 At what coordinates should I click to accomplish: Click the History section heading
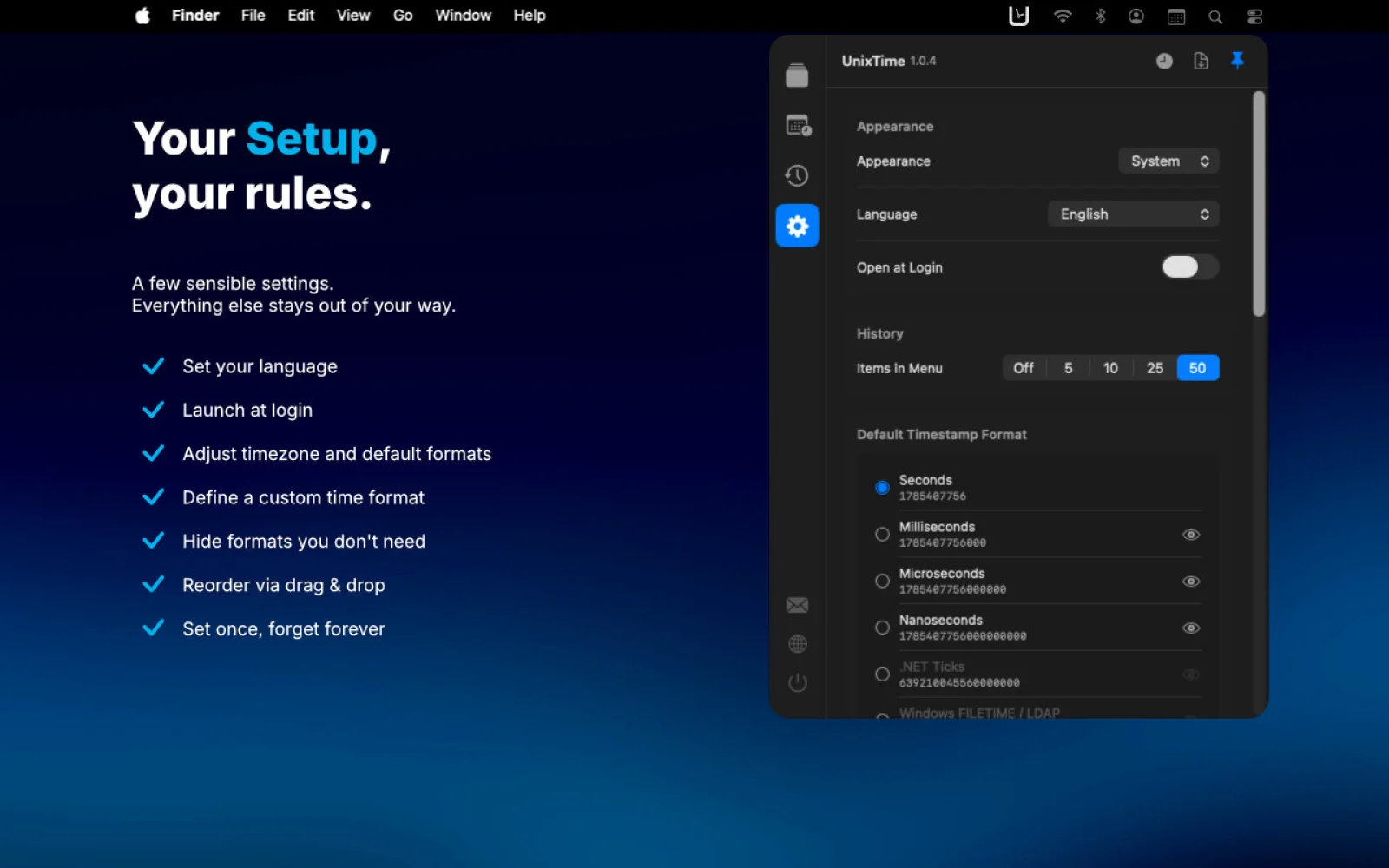pos(880,333)
